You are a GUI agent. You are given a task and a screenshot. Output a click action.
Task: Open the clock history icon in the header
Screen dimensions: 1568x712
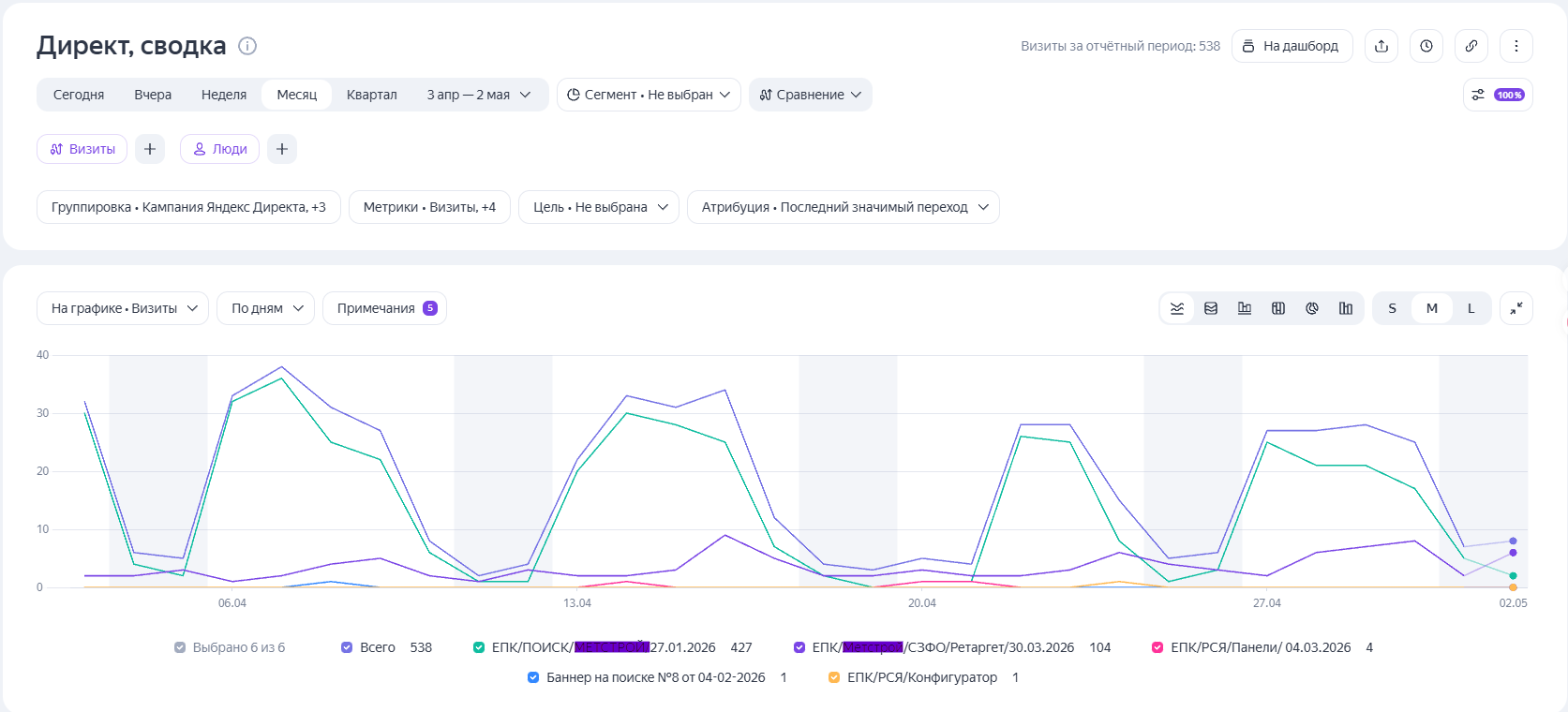(1426, 46)
